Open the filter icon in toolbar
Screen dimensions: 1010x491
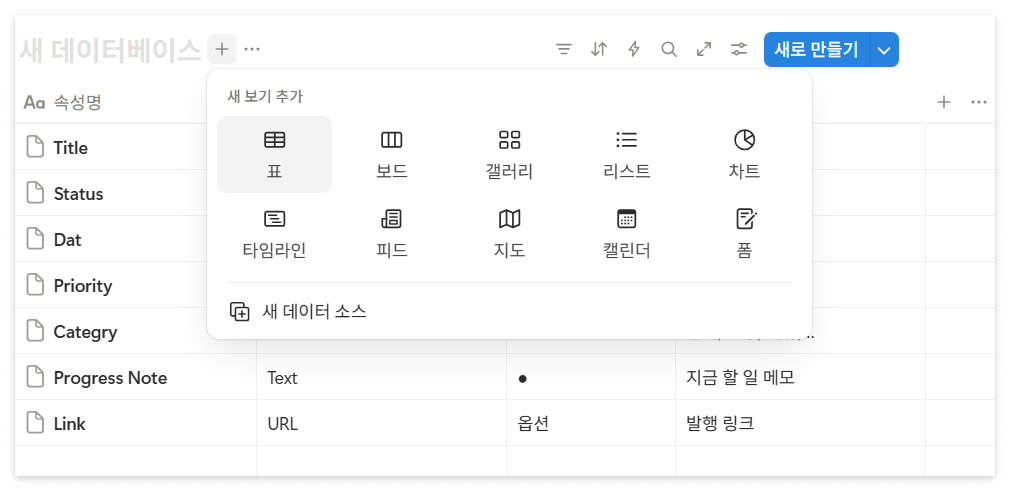[x=564, y=49]
